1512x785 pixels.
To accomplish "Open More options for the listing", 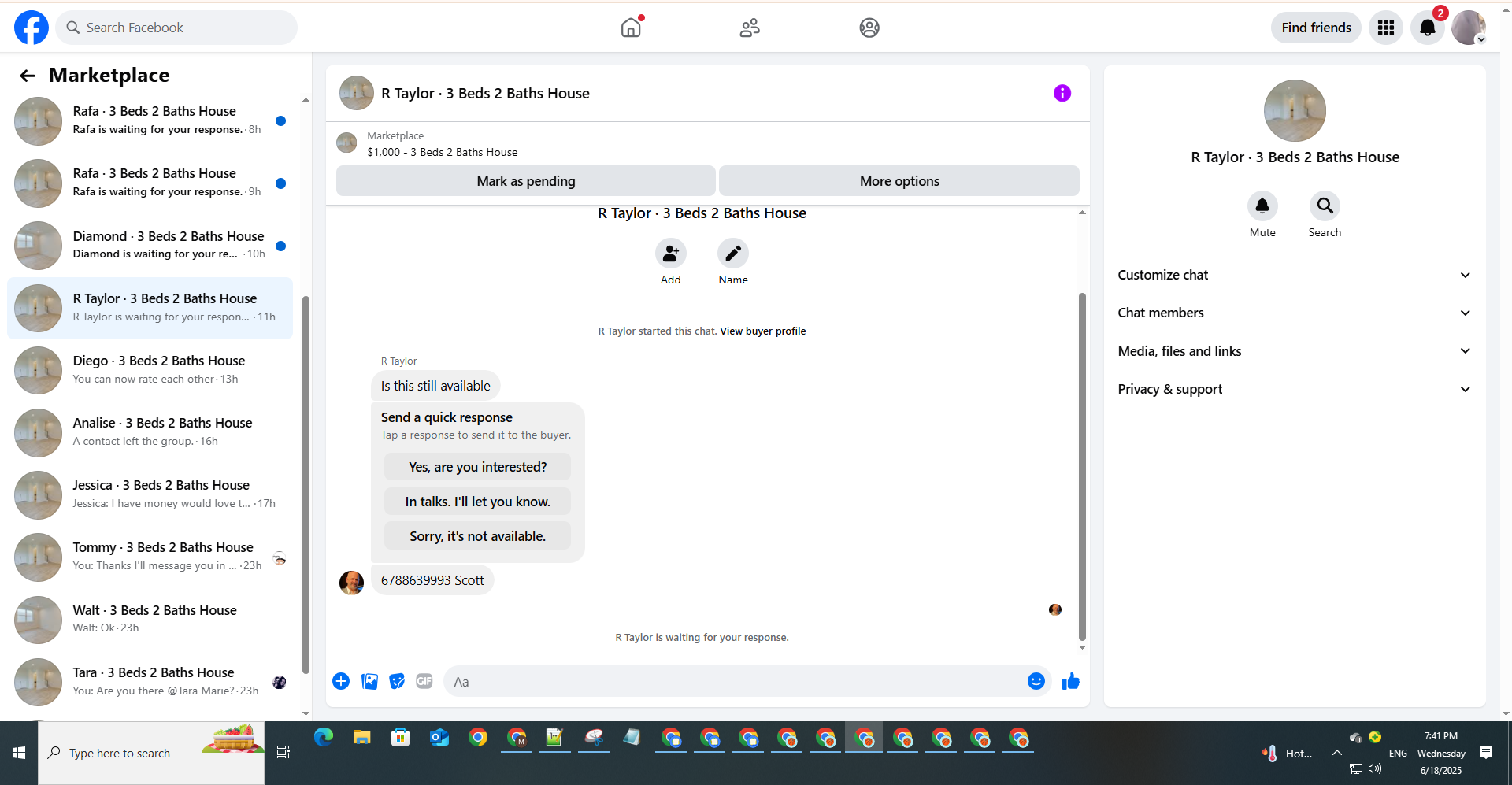I will [899, 181].
